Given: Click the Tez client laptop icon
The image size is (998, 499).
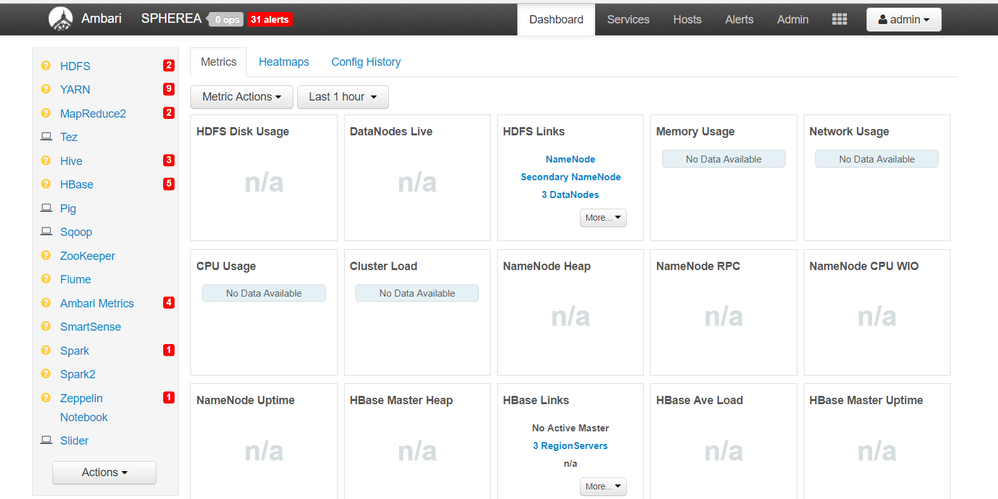Looking at the screenshot, I should click(46, 137).
